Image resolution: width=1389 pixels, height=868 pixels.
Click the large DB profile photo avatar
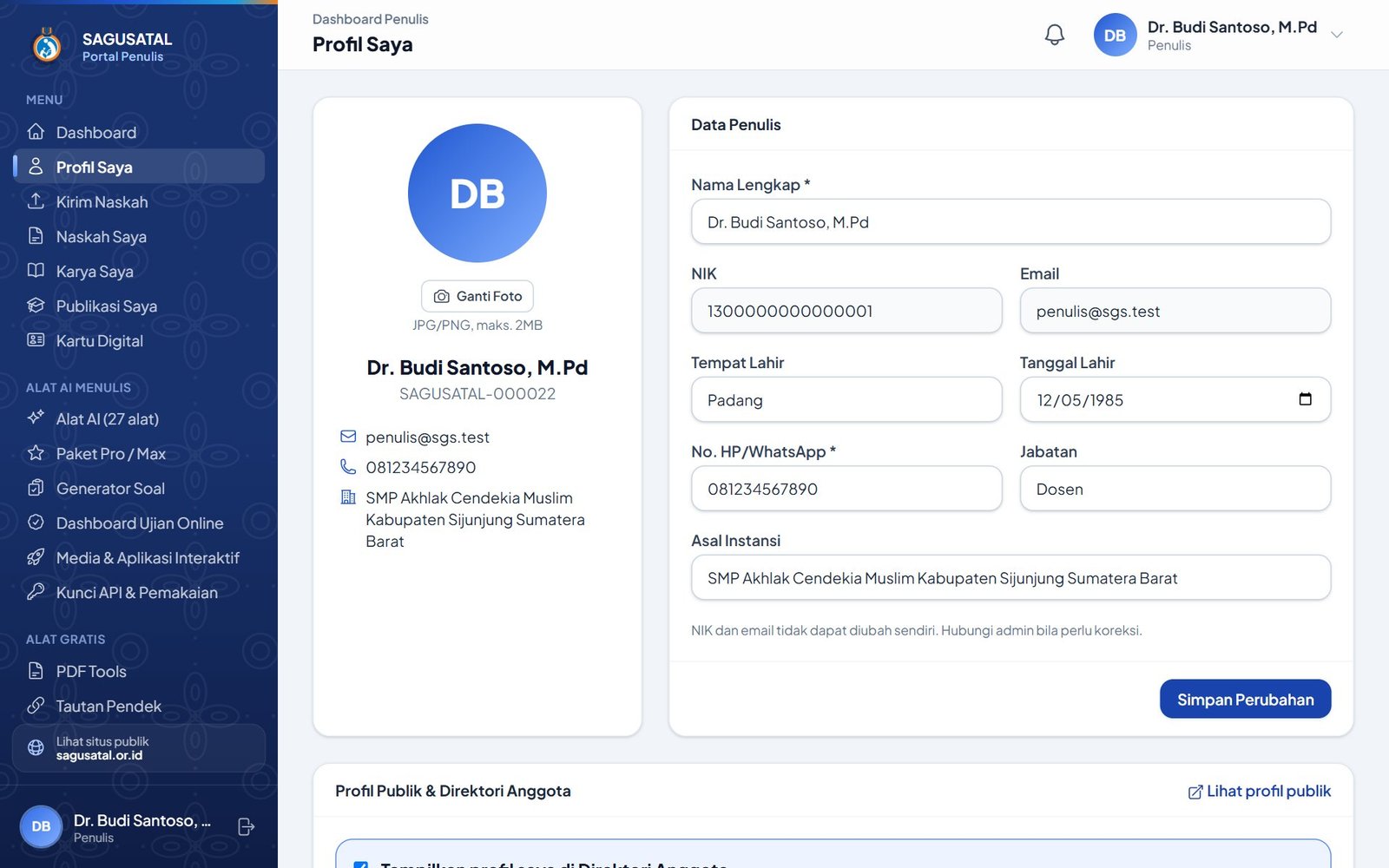477,193
